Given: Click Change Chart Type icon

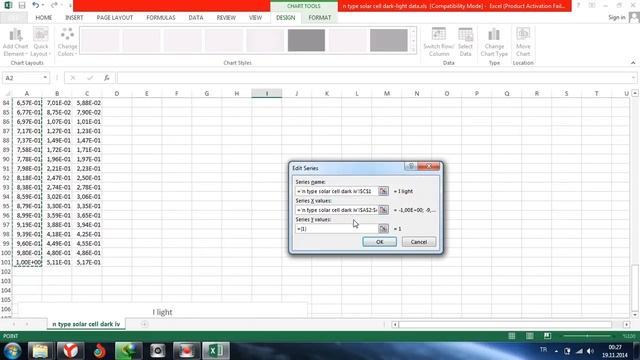Looking at the screenshot, I should click(494, 42).
